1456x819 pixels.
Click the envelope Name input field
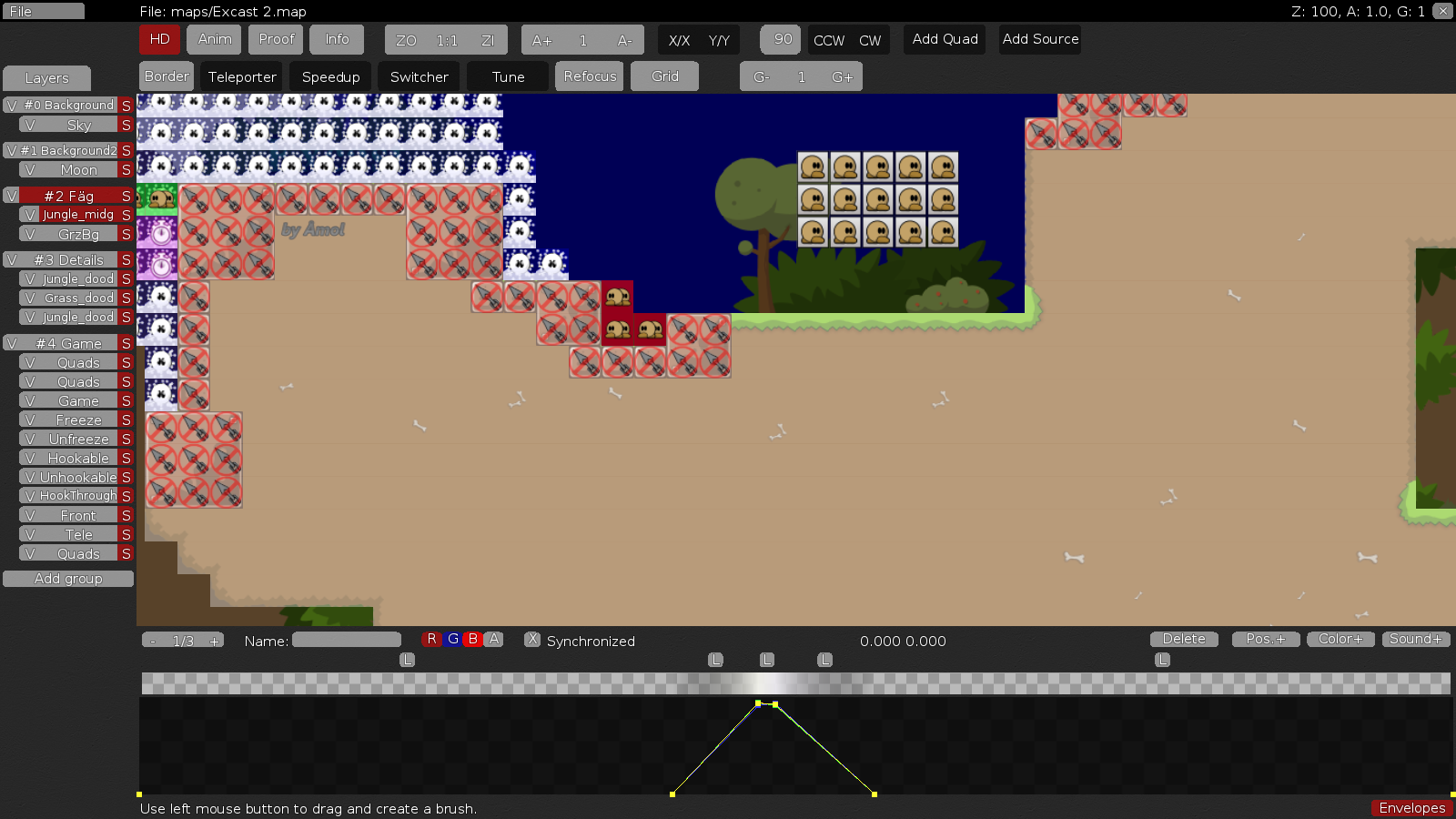tap(346, 641)
